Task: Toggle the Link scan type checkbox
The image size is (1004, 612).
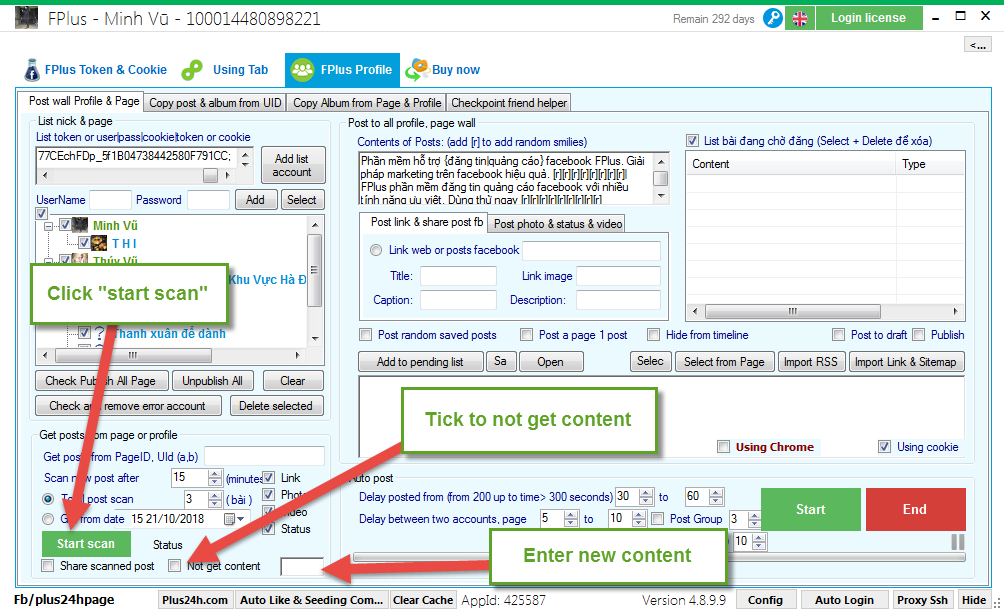Action: click(x=269, y=478)
